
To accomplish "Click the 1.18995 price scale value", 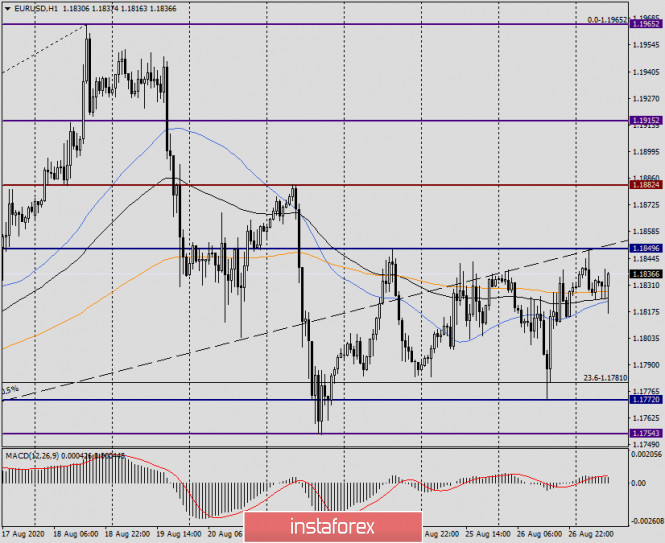I will [x=646, y=152].
